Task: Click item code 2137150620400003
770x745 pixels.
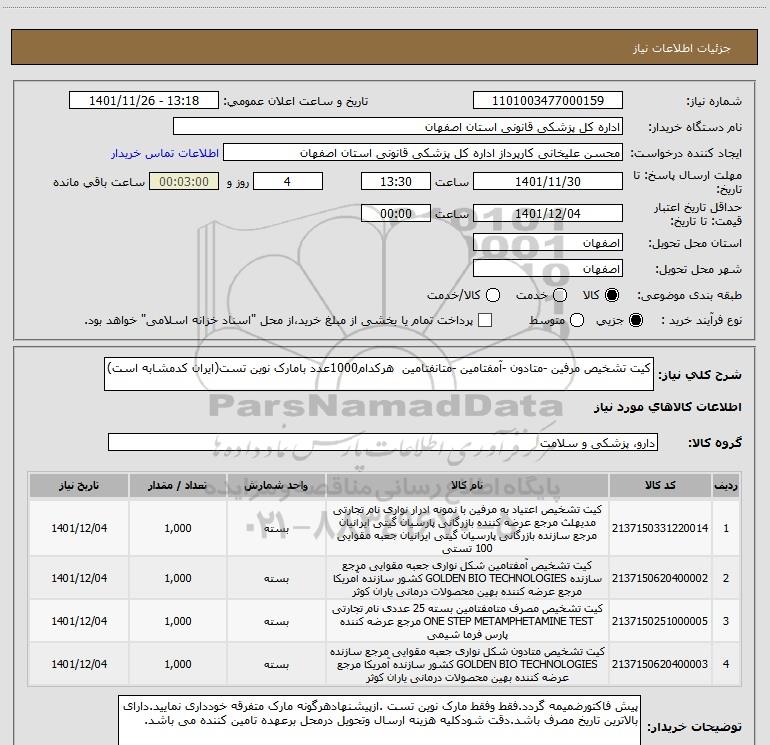Action: [660, 664]
